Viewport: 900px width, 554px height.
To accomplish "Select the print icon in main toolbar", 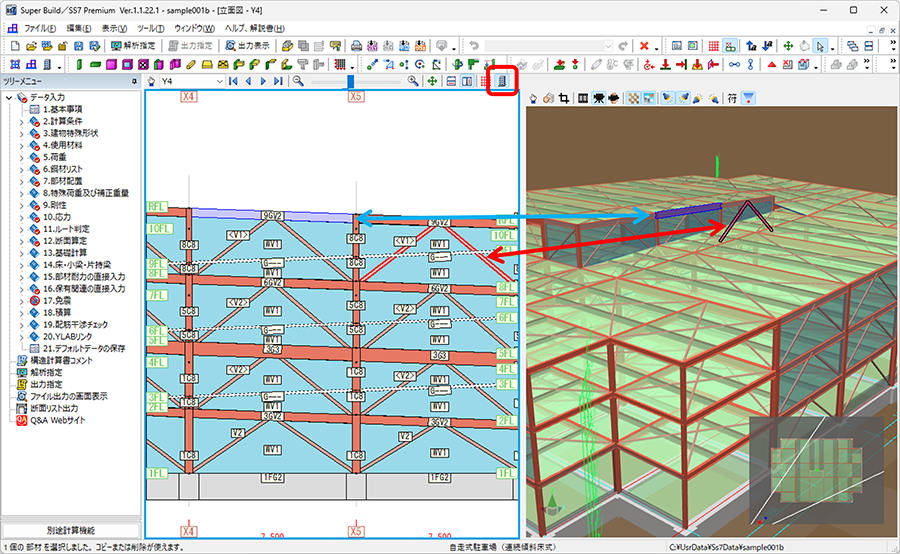I will pyautogui.click(x=356, y=46).
